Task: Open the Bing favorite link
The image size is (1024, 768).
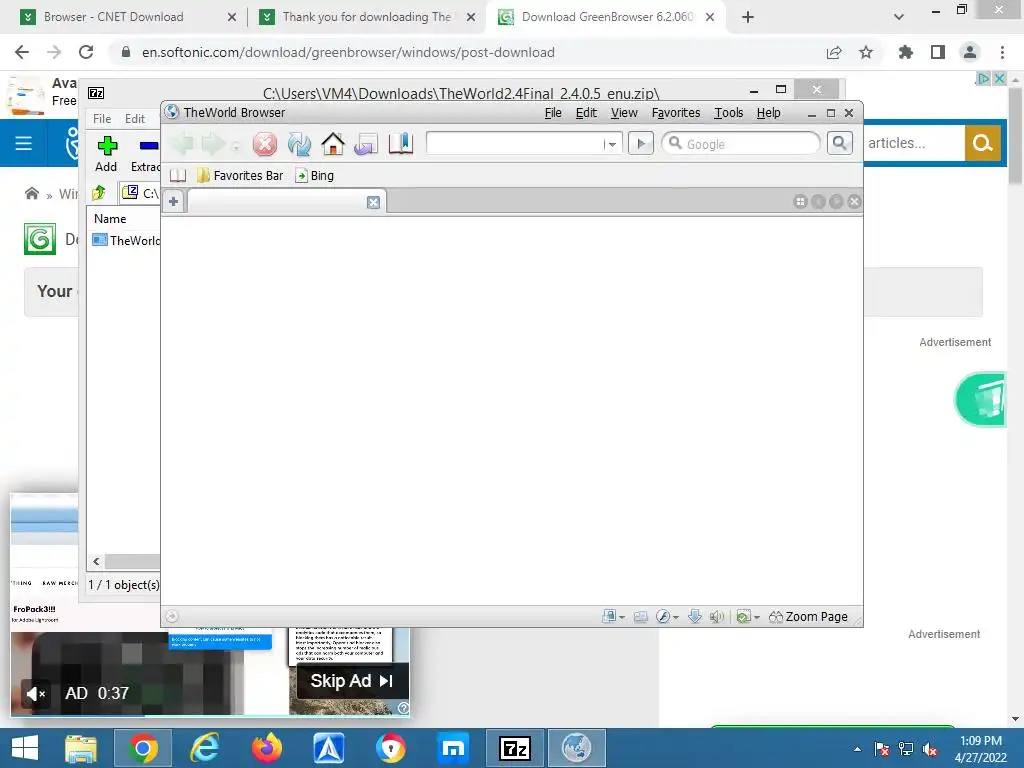Action: click(x=315, y=176)
